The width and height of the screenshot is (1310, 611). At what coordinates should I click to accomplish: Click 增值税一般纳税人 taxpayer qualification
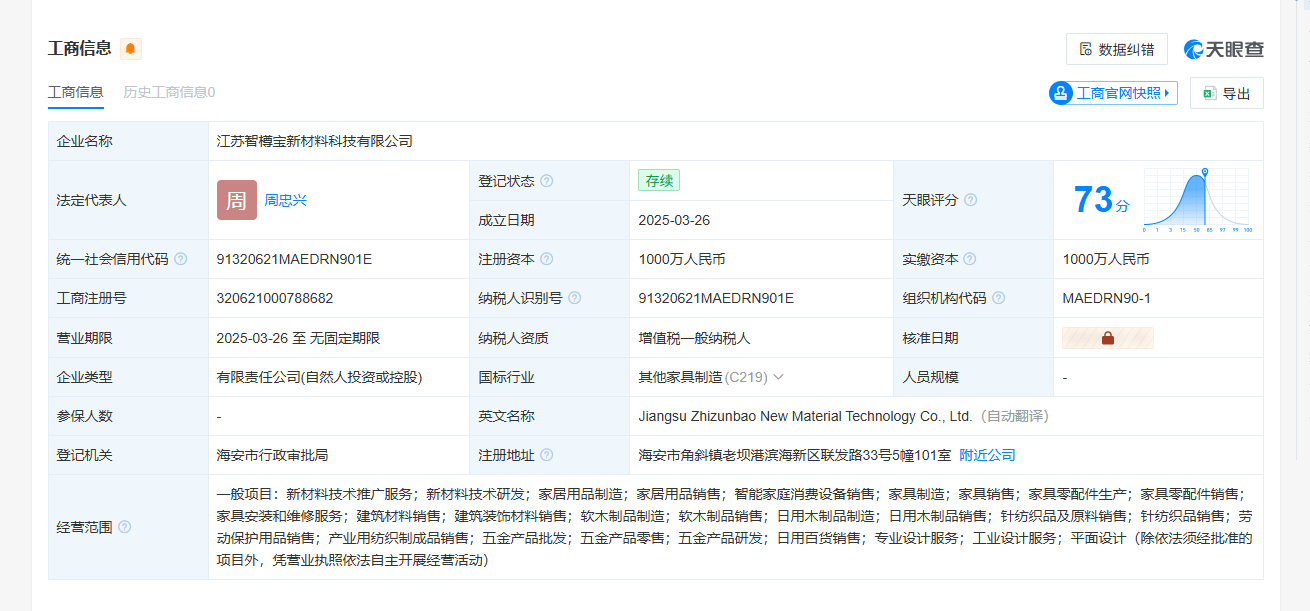(694, 338)
